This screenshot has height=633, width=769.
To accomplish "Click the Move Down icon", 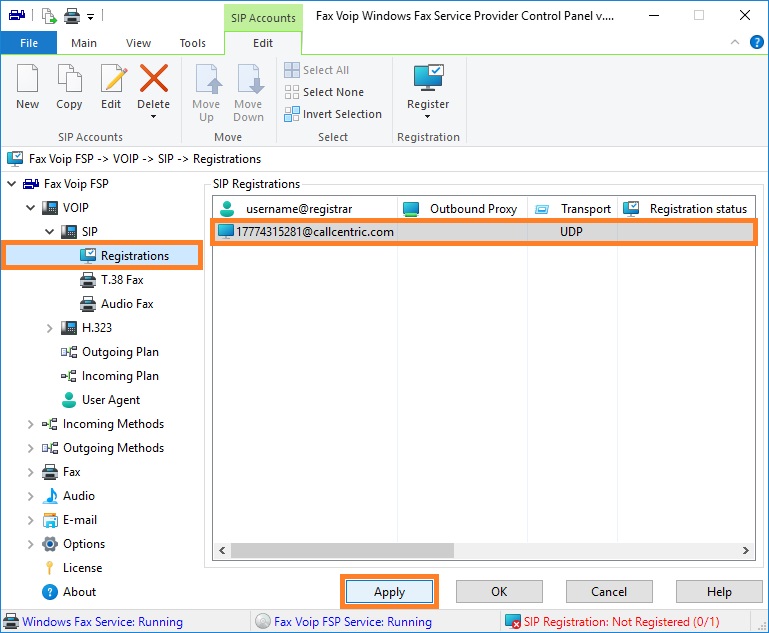I will coord(250,79).
